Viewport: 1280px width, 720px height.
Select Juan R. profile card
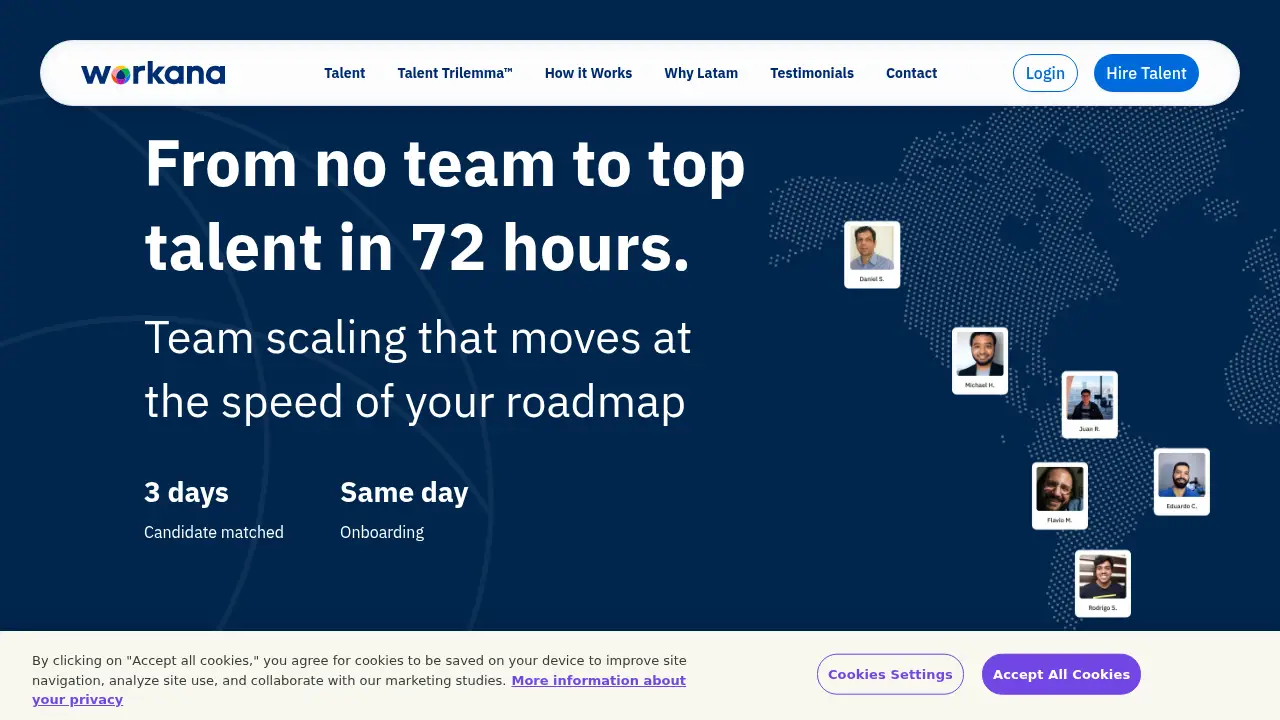click(1089, 405)
